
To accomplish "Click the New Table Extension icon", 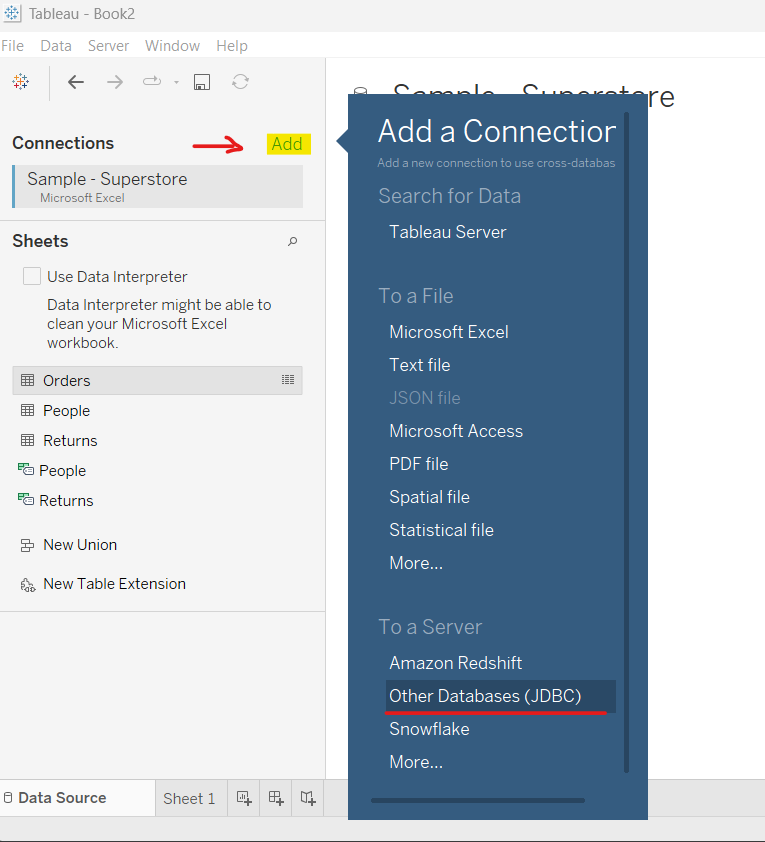I will [x=27, y=585].
